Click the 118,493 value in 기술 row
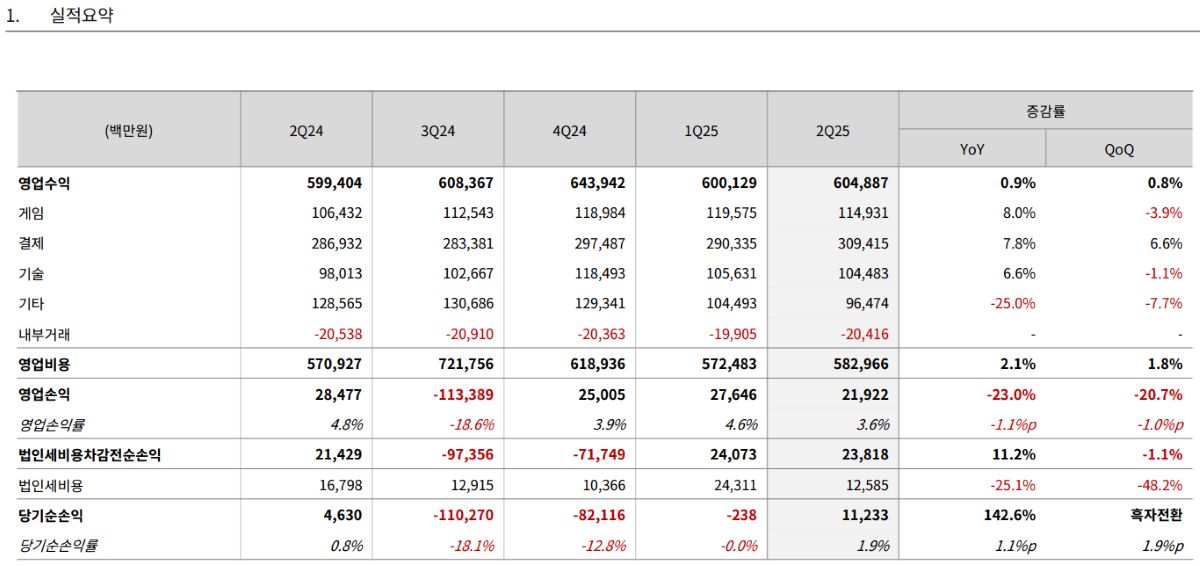Screen dimensions: 1200x566 [601, 273]
